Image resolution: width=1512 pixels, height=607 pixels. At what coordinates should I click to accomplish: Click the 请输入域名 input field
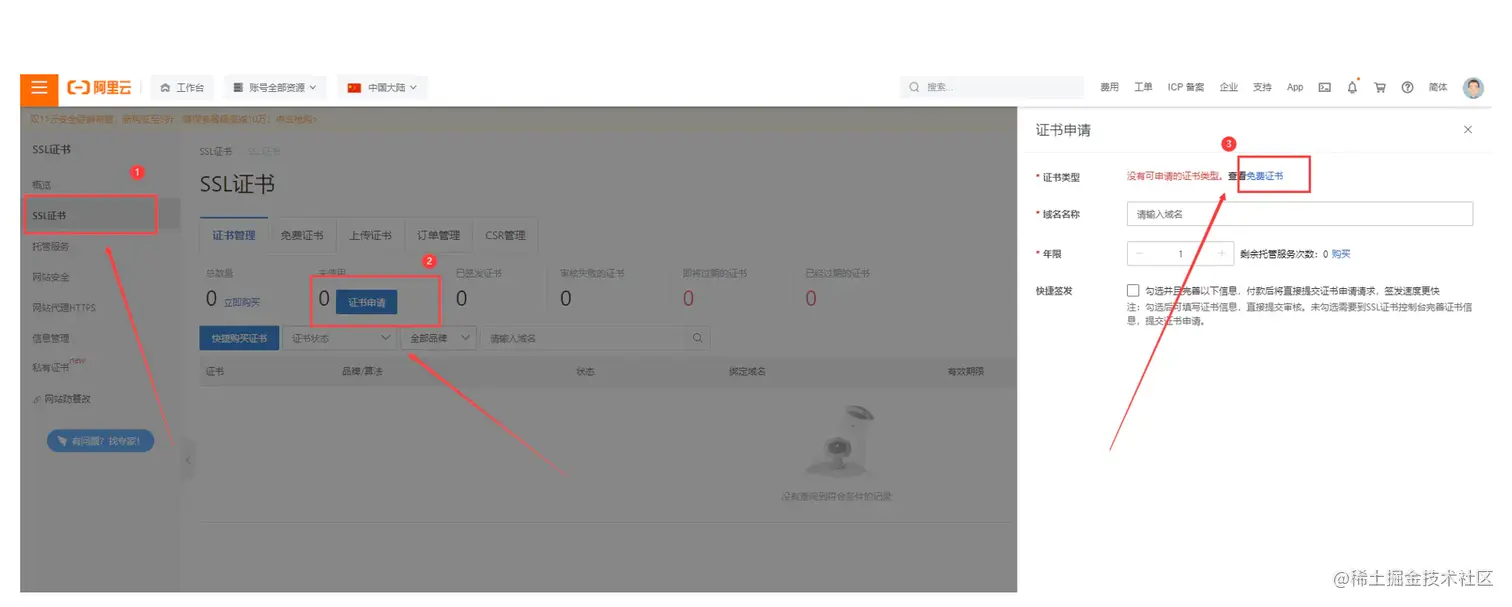[x=1300, y=213]
